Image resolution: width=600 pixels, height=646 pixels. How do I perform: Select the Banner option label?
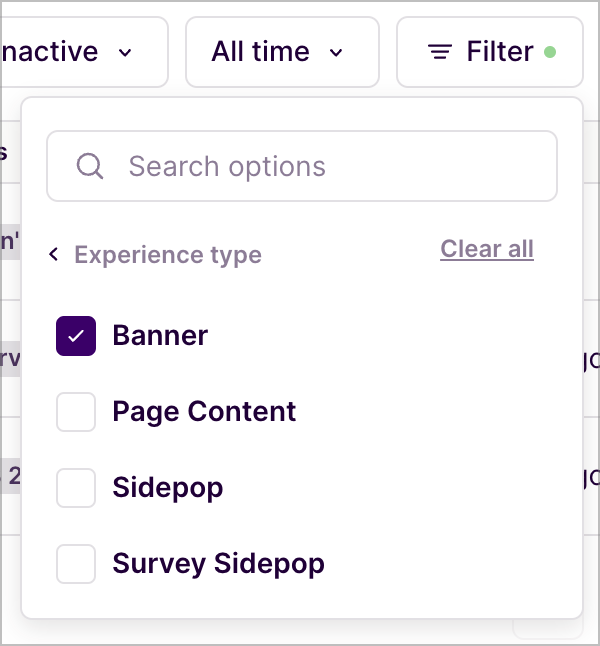click(x=160, y=335)
